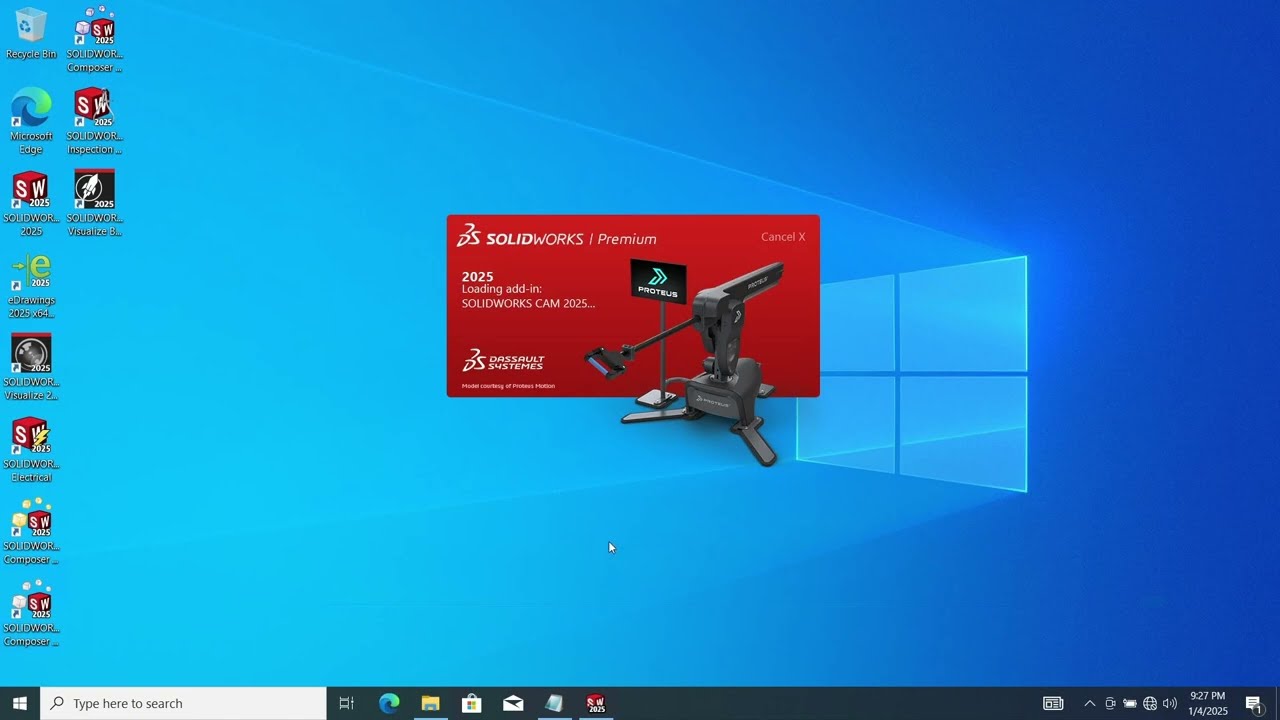The width and height of the screenshot is (1280, 720).
Task: Open the network status tray icon
Action: [x=1150, y=703]
